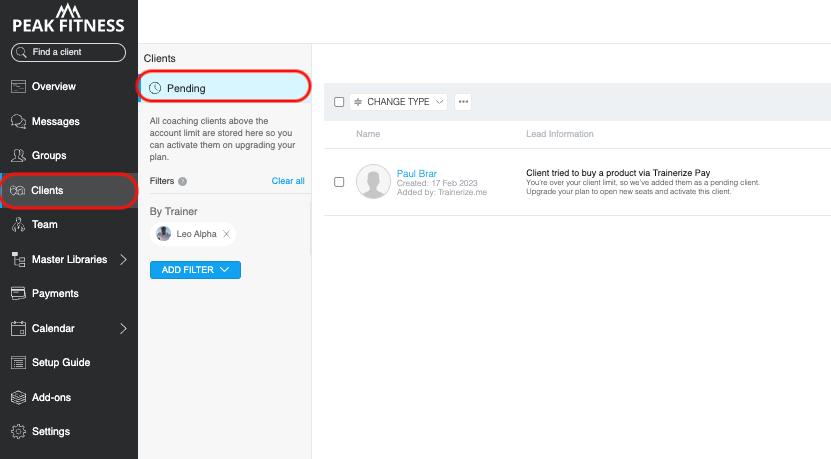Expand the ADD FILTER dropdown

click(195, 270)
